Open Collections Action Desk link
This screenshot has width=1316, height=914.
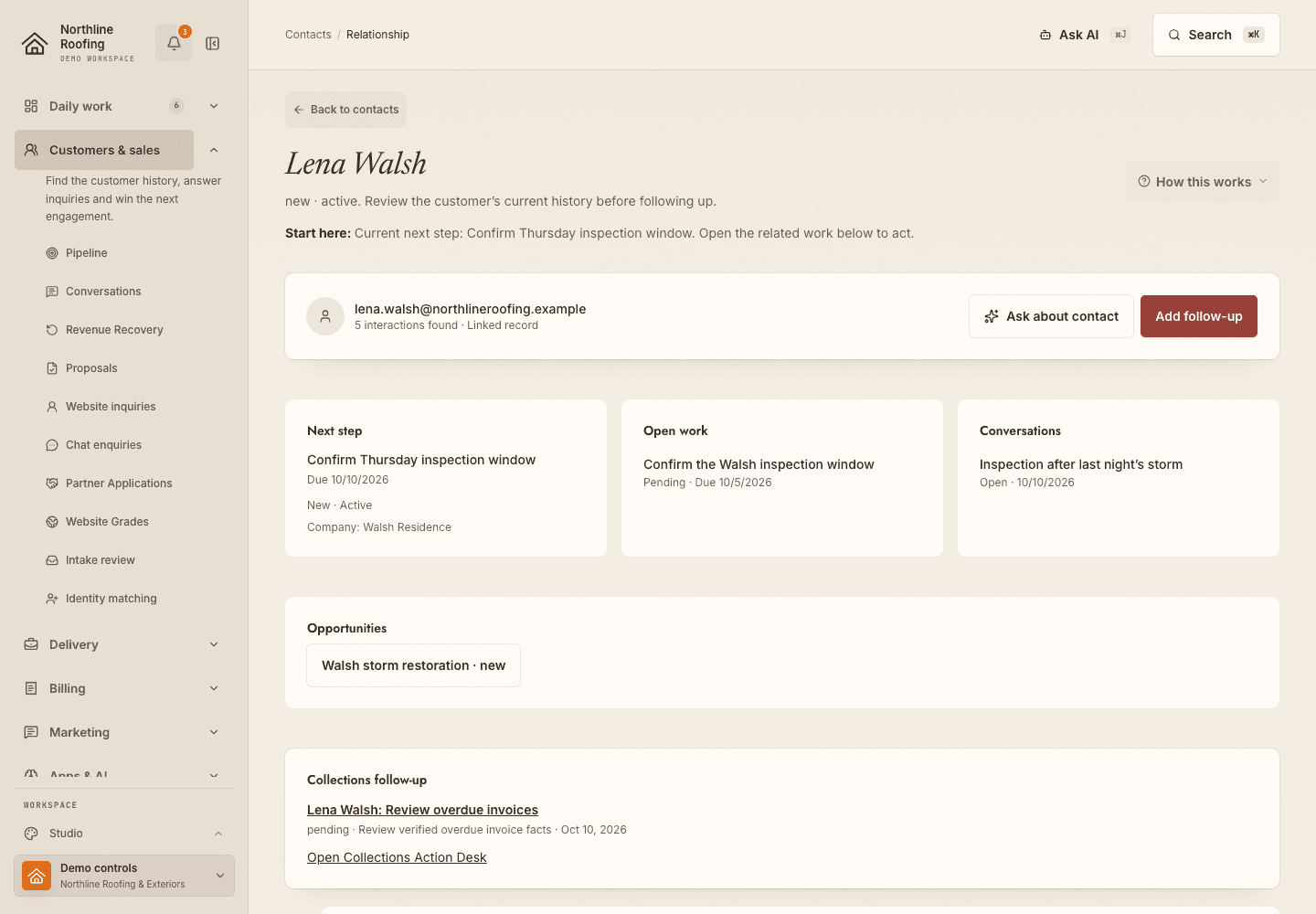[397, 857]
